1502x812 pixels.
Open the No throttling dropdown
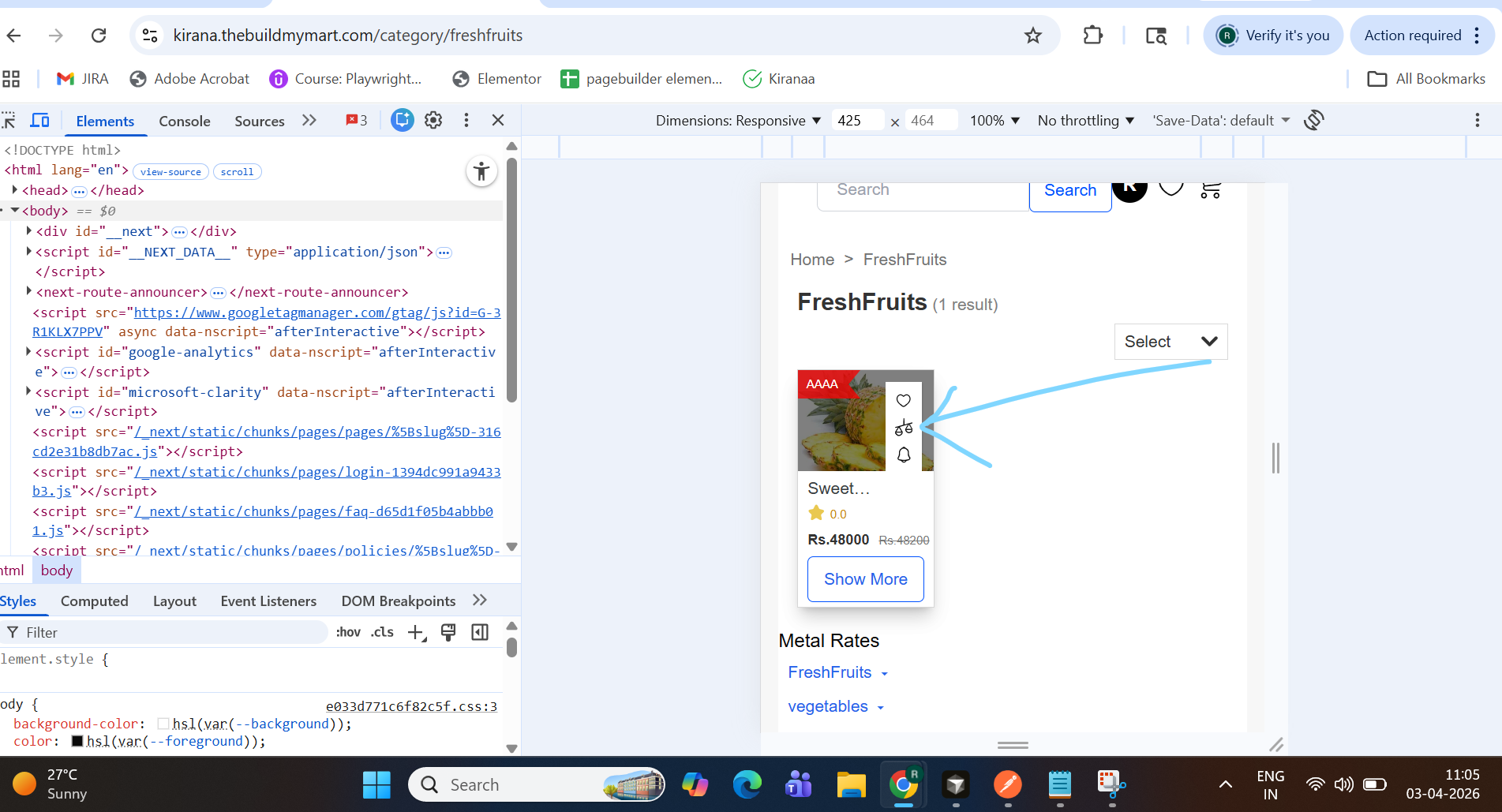click(1086, 121)
